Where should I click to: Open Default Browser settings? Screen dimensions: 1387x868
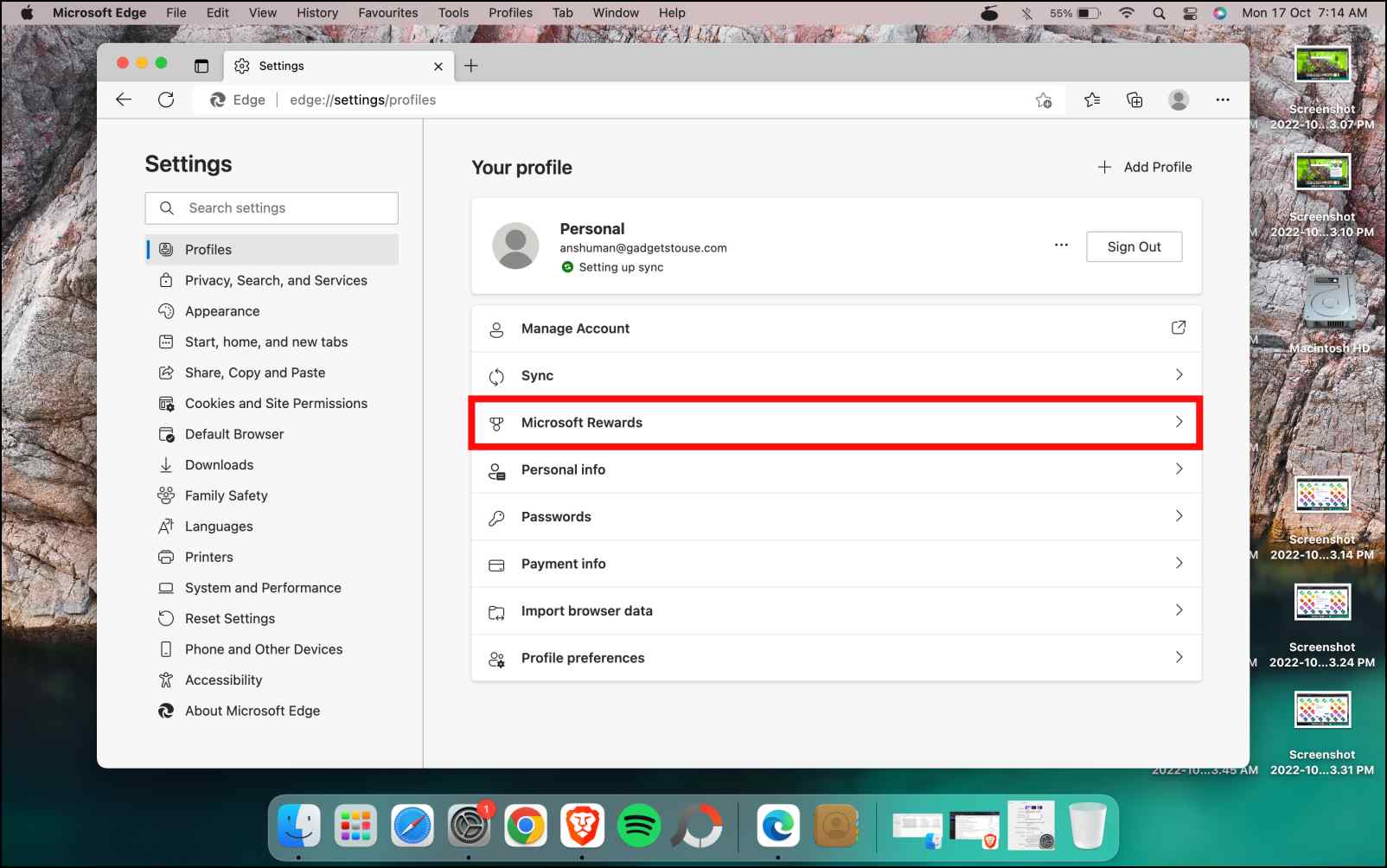272,434
